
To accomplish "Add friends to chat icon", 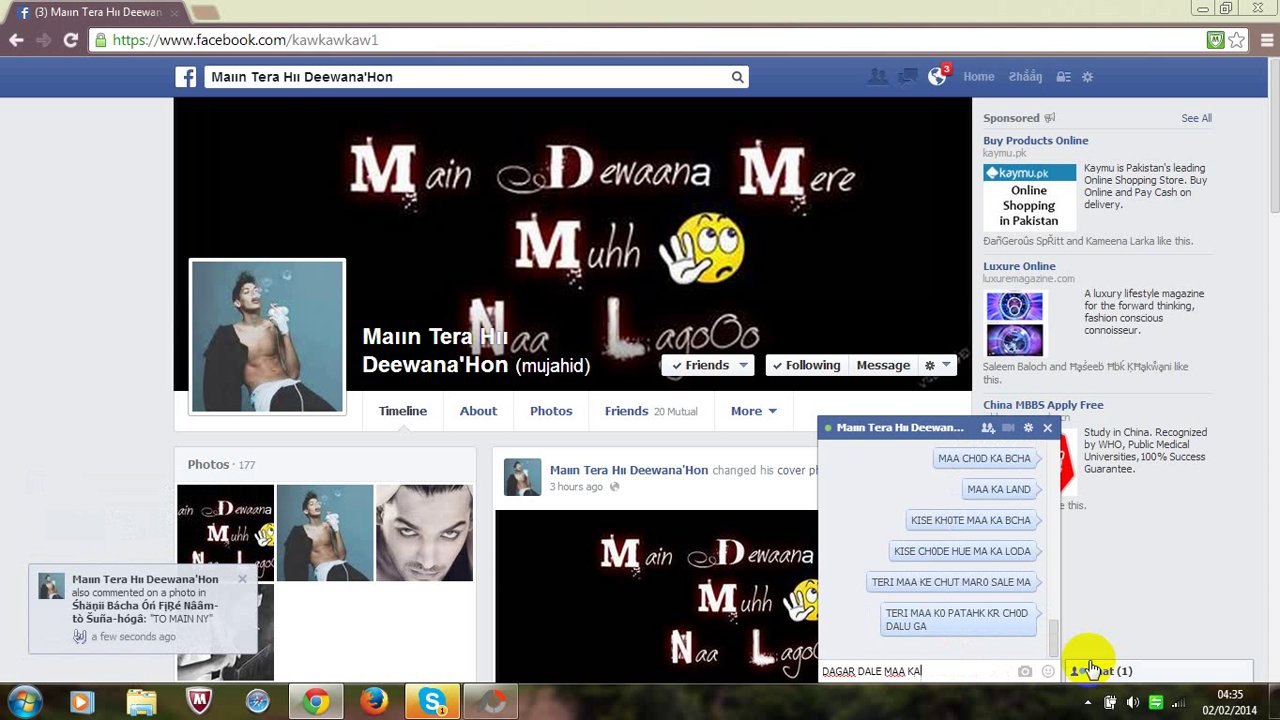I will click(x=988, y=428).
